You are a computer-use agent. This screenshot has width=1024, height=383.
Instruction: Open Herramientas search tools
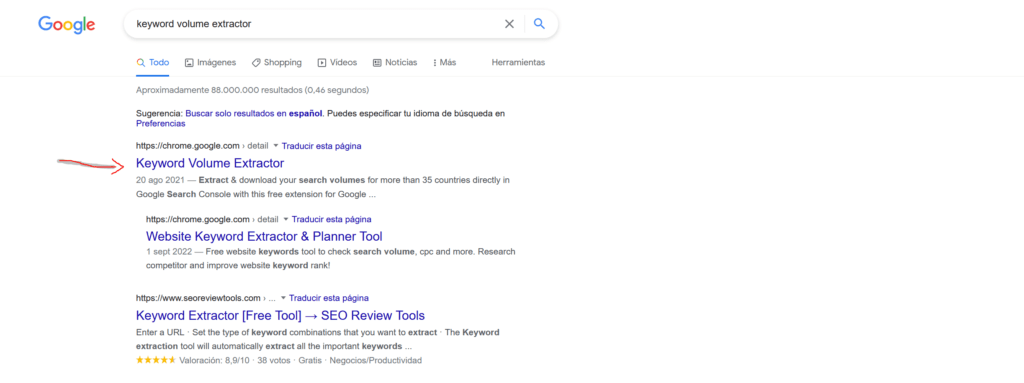[x=518, y=63]
